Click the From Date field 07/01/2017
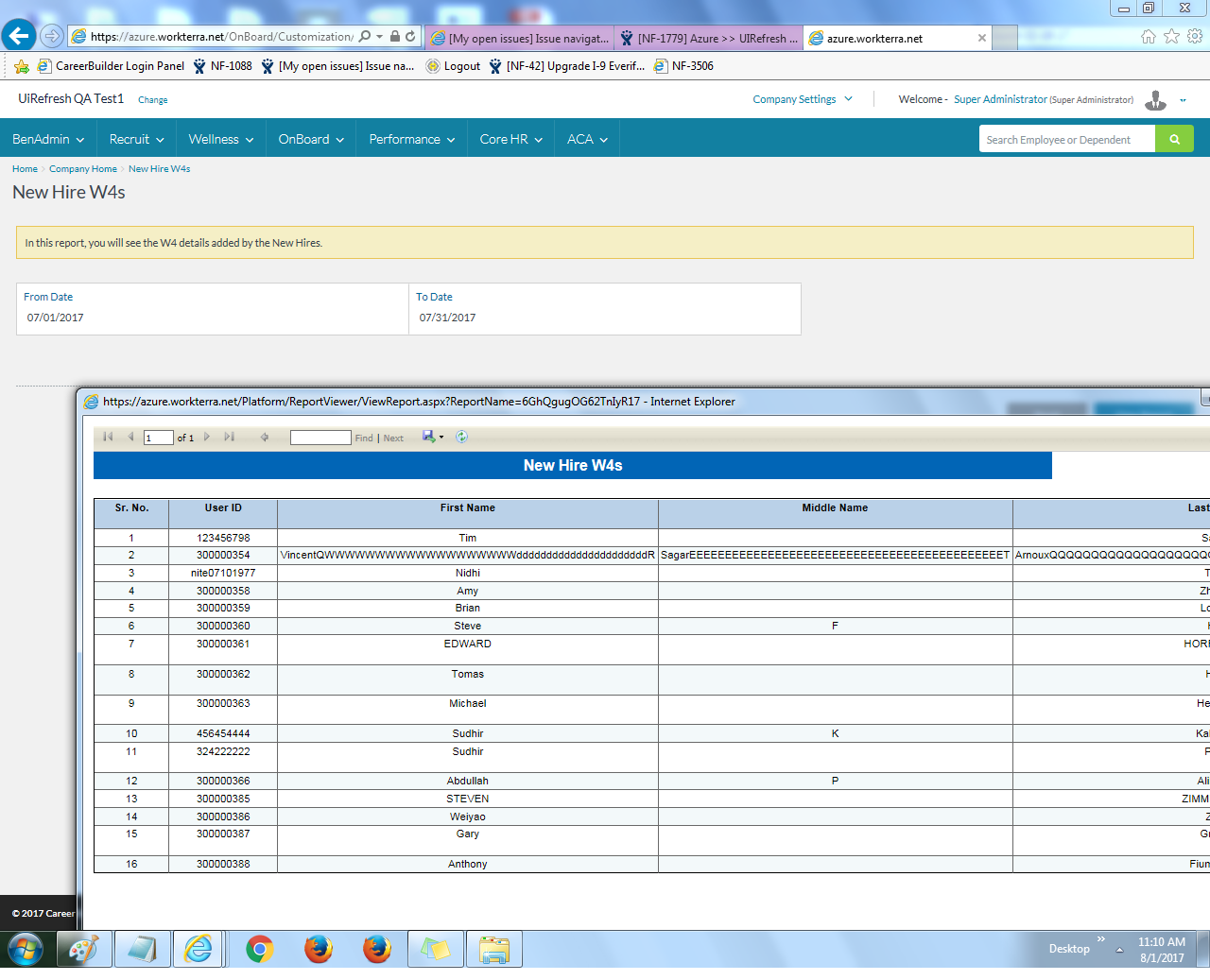1210x980 pixels. click(213, 318)
